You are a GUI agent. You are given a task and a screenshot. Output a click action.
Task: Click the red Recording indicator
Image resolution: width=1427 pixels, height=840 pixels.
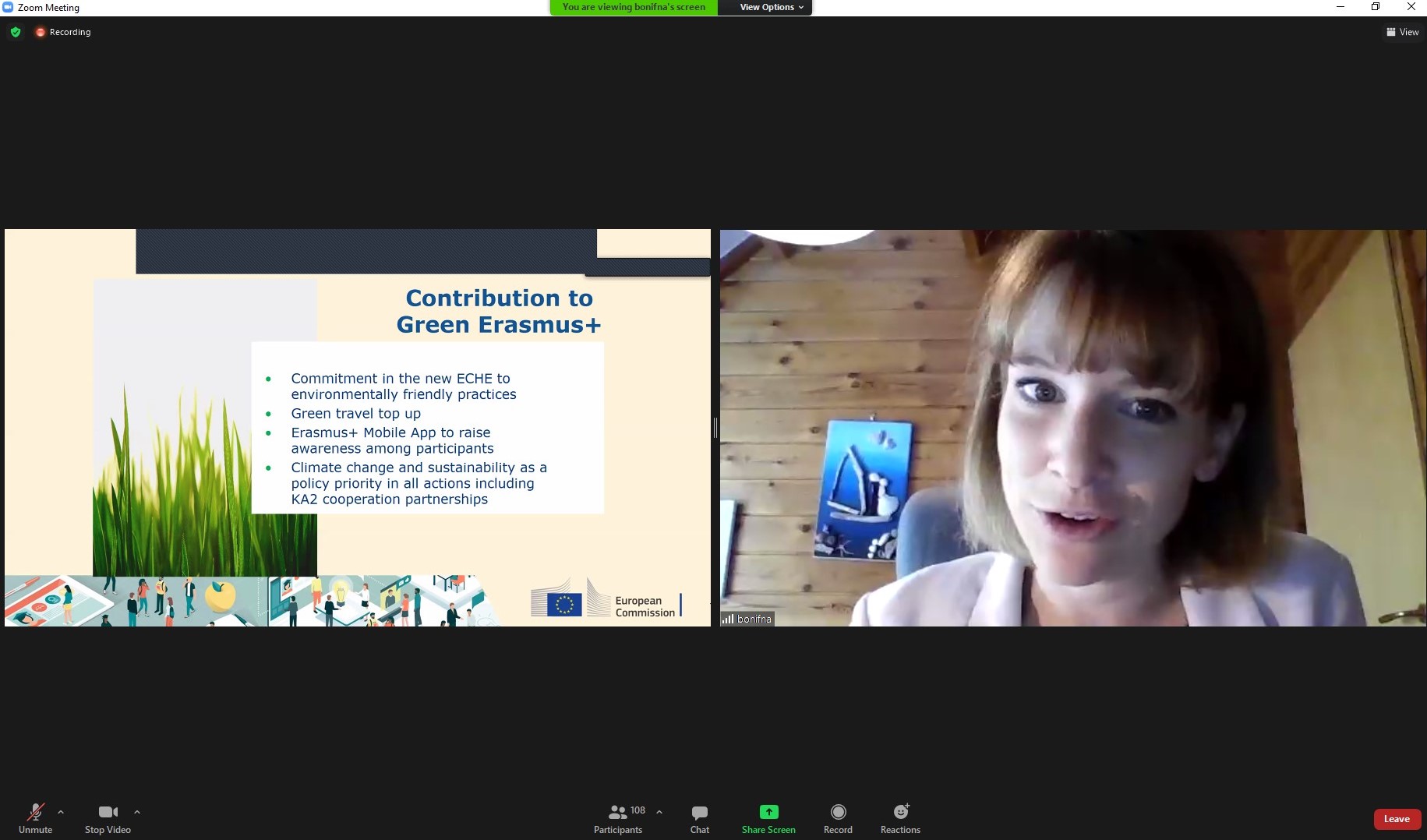pyautogui.click(x=63, y=32)
